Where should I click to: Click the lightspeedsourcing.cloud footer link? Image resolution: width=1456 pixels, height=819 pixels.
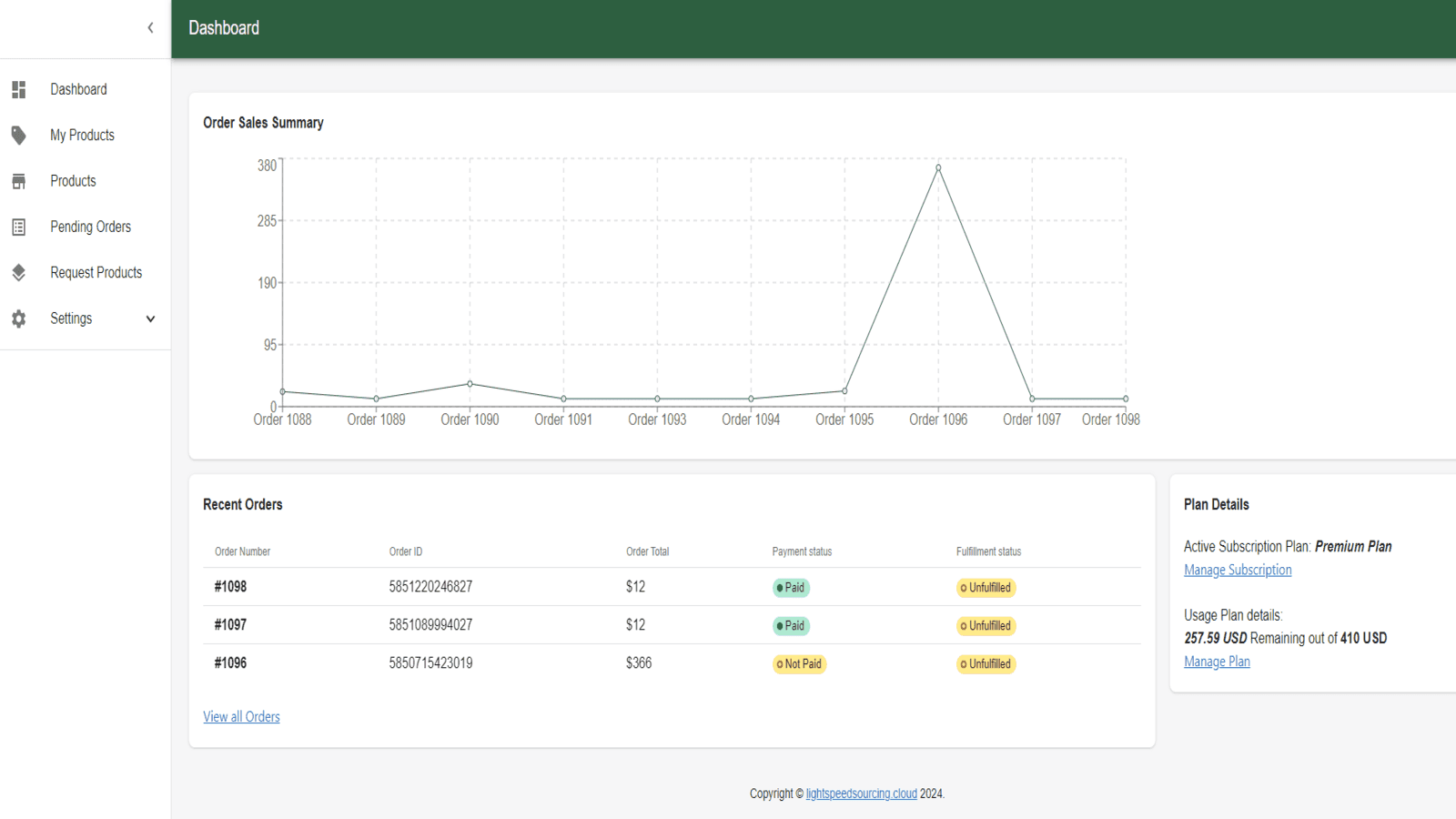pyautogui.click(x=861, y=793)
